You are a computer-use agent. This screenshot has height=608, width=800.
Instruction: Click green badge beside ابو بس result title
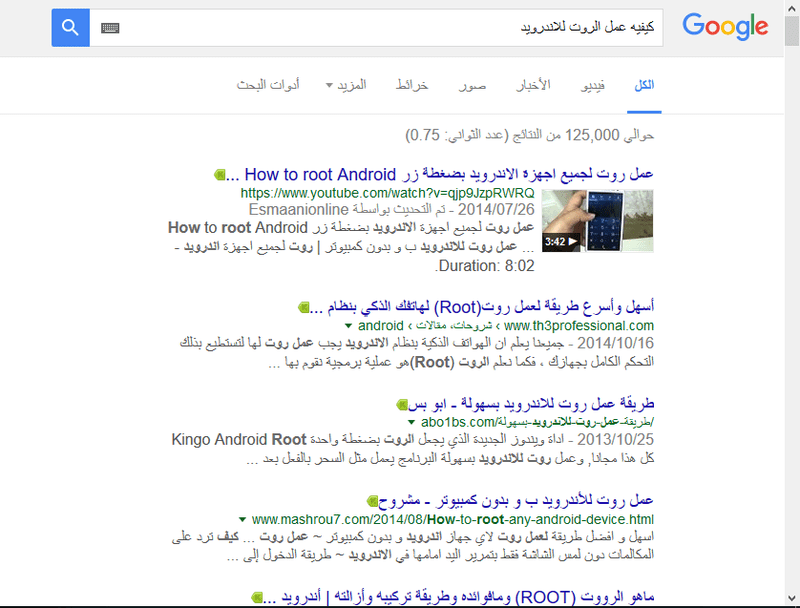[402, 405]
